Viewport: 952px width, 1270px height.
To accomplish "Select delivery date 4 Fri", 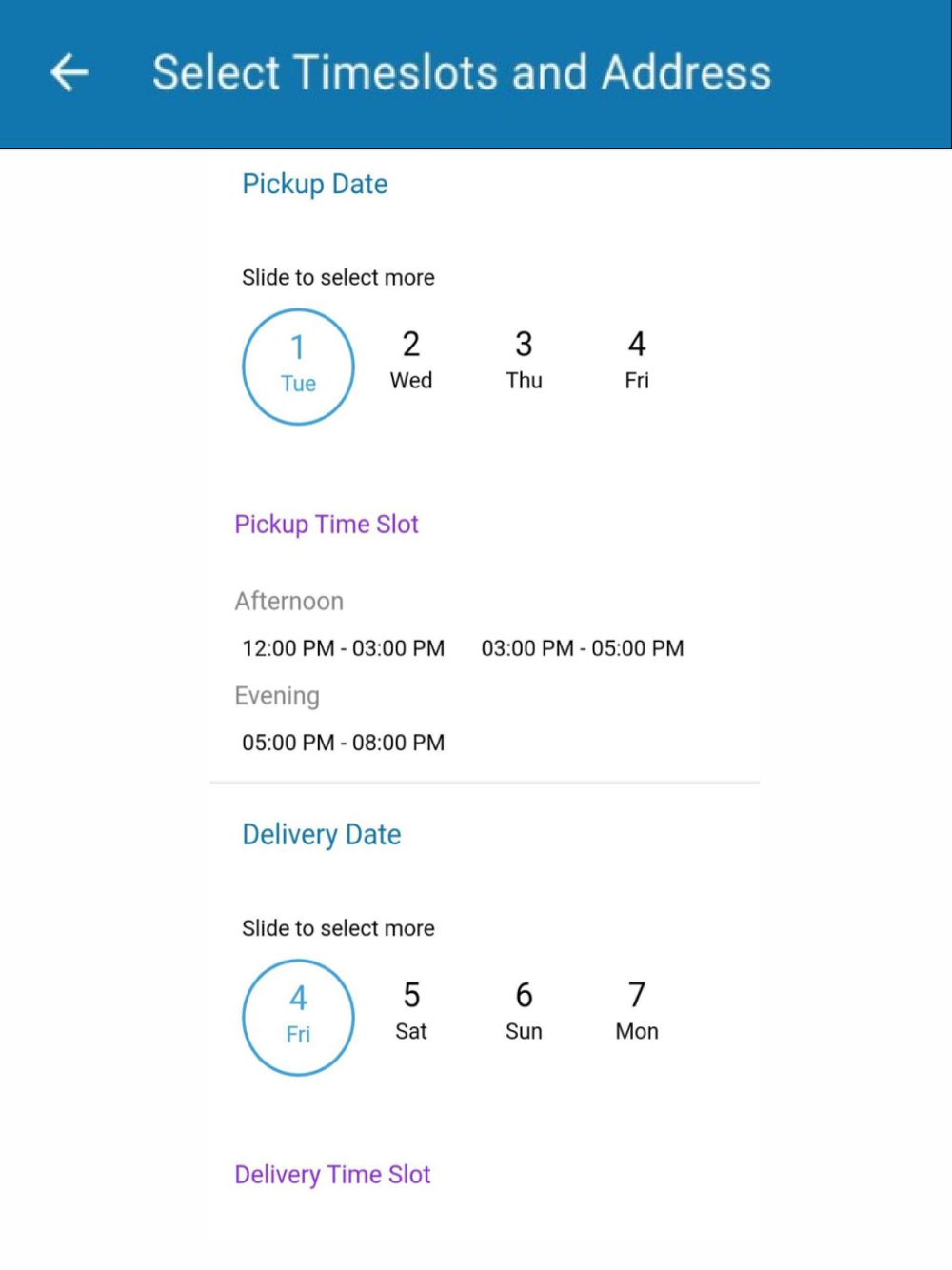I will tap(298, 1017).
